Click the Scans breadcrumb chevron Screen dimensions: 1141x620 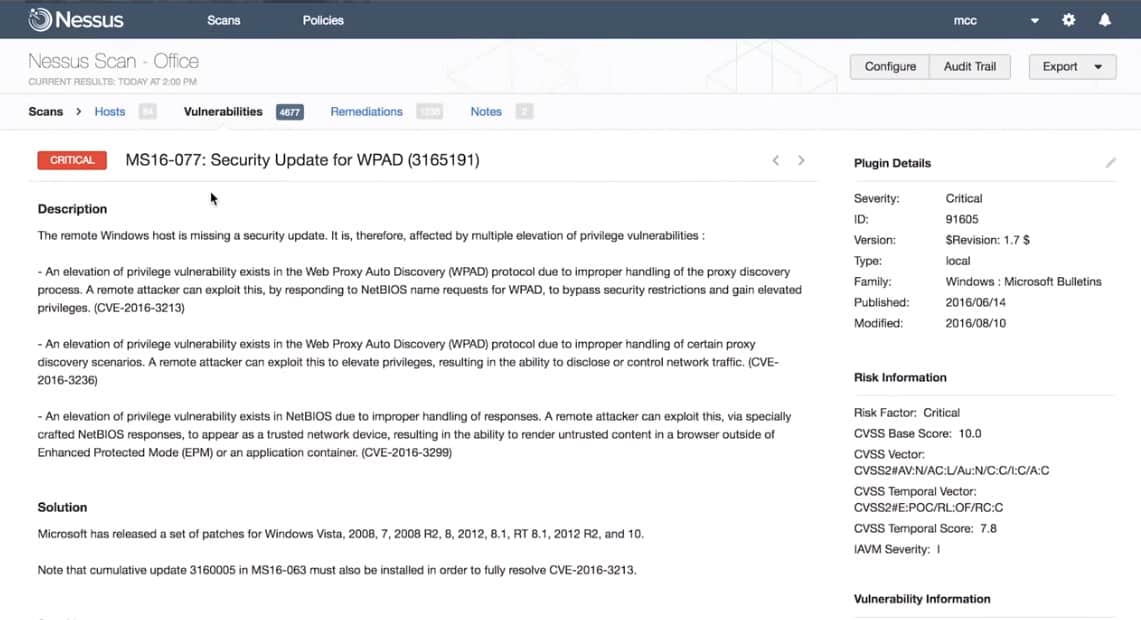(79, 111)
